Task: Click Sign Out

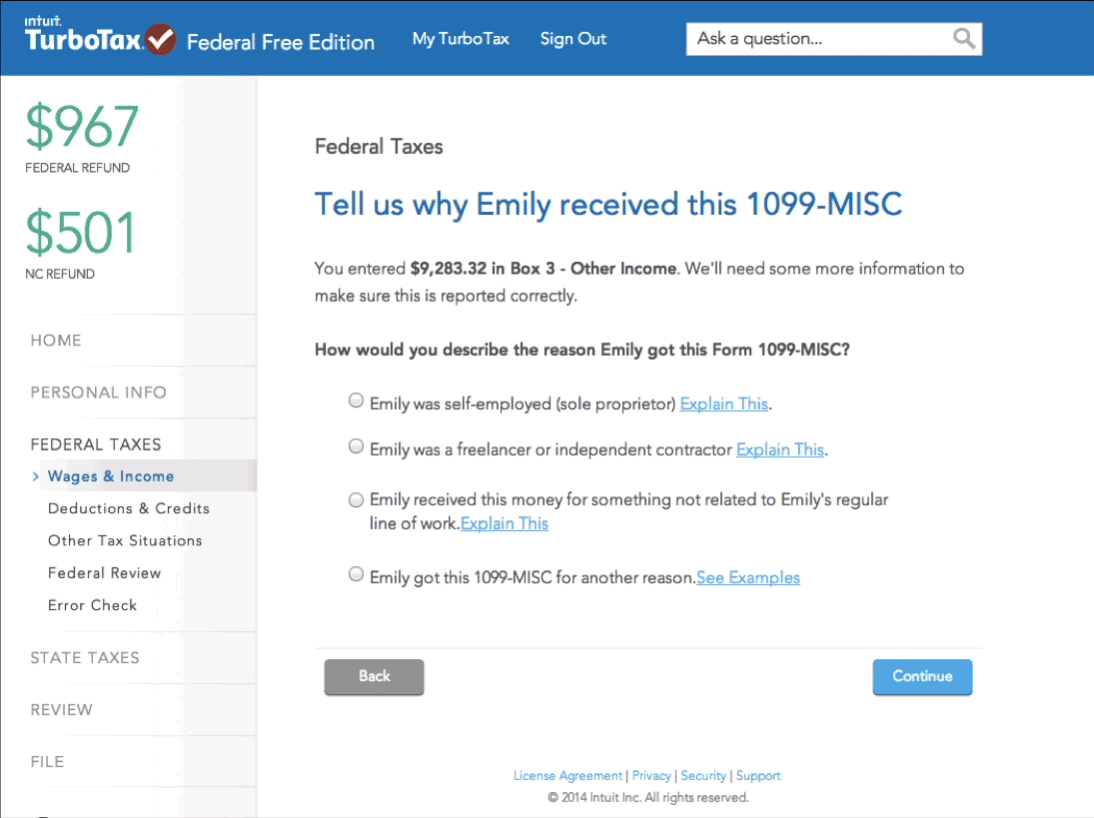Action: (573, 39)
